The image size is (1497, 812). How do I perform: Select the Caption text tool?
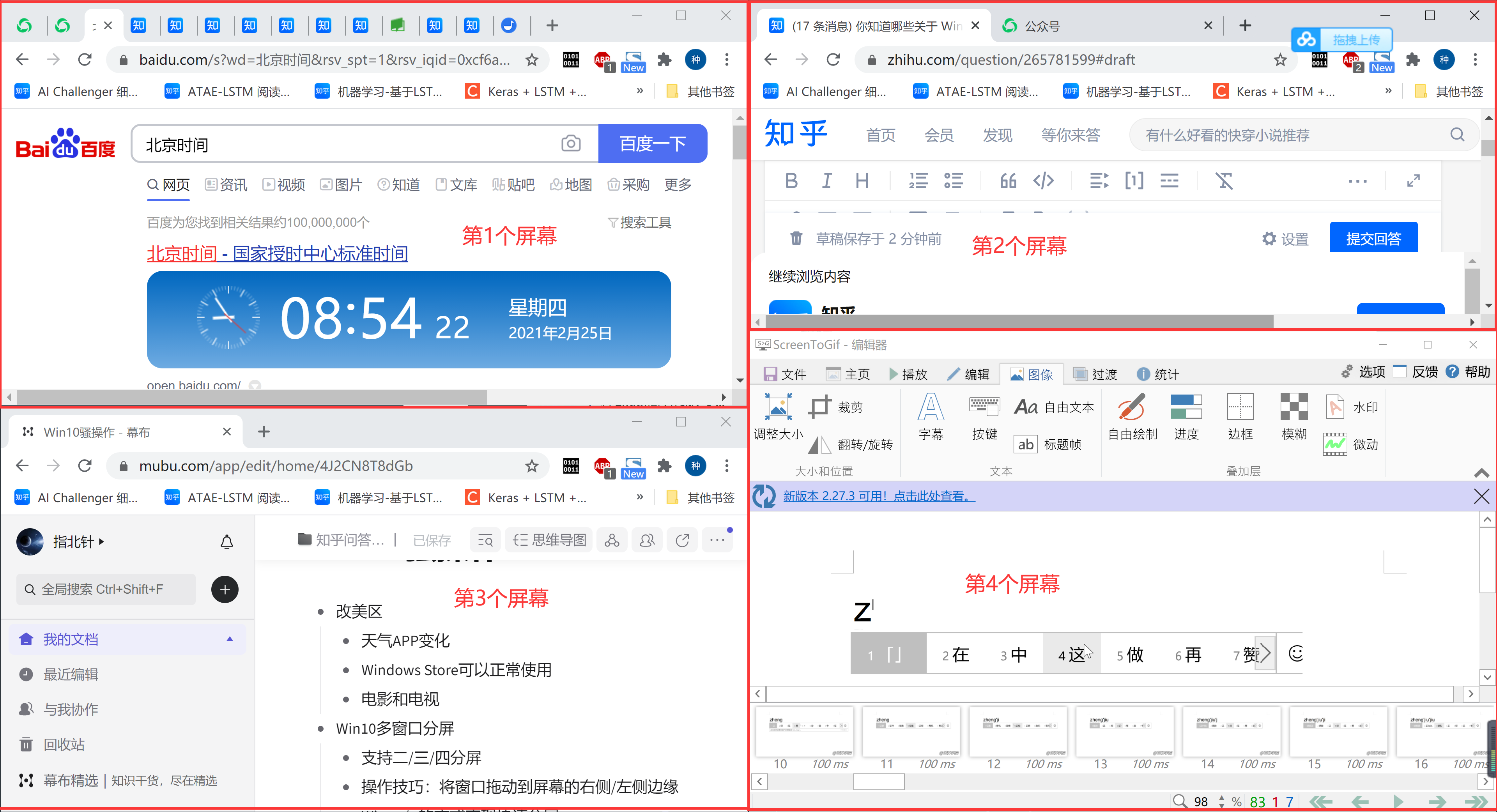tap(931, 416)
